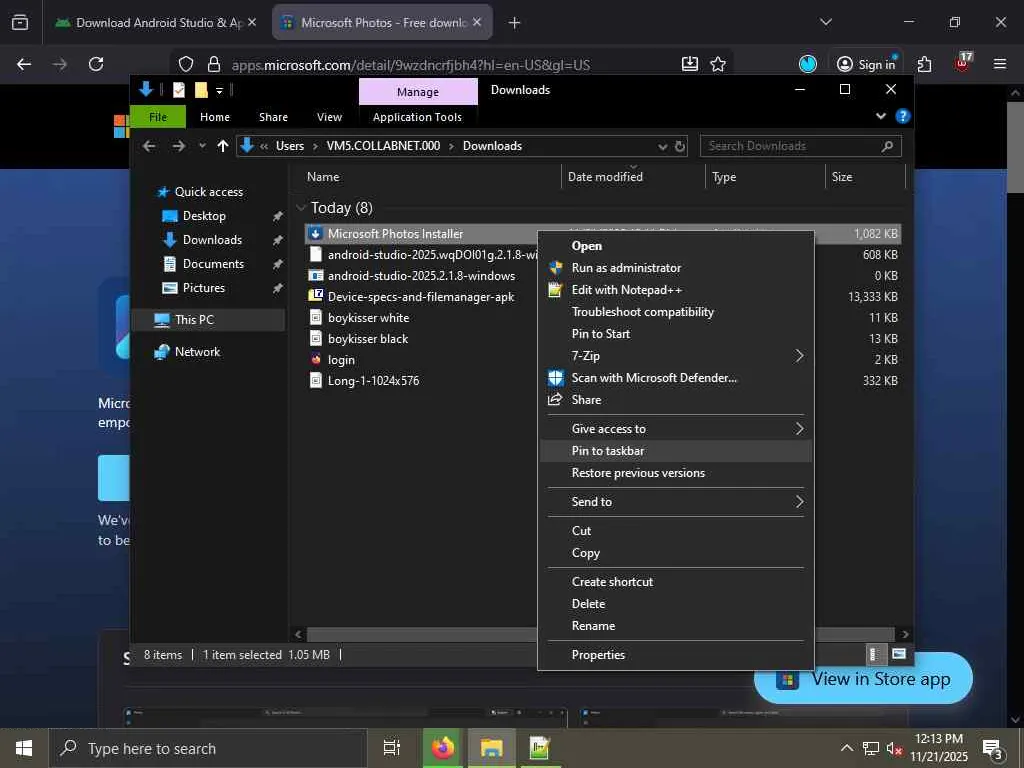Choose Properties in context menu
The image size is (1024, 768).
[676, 655]
